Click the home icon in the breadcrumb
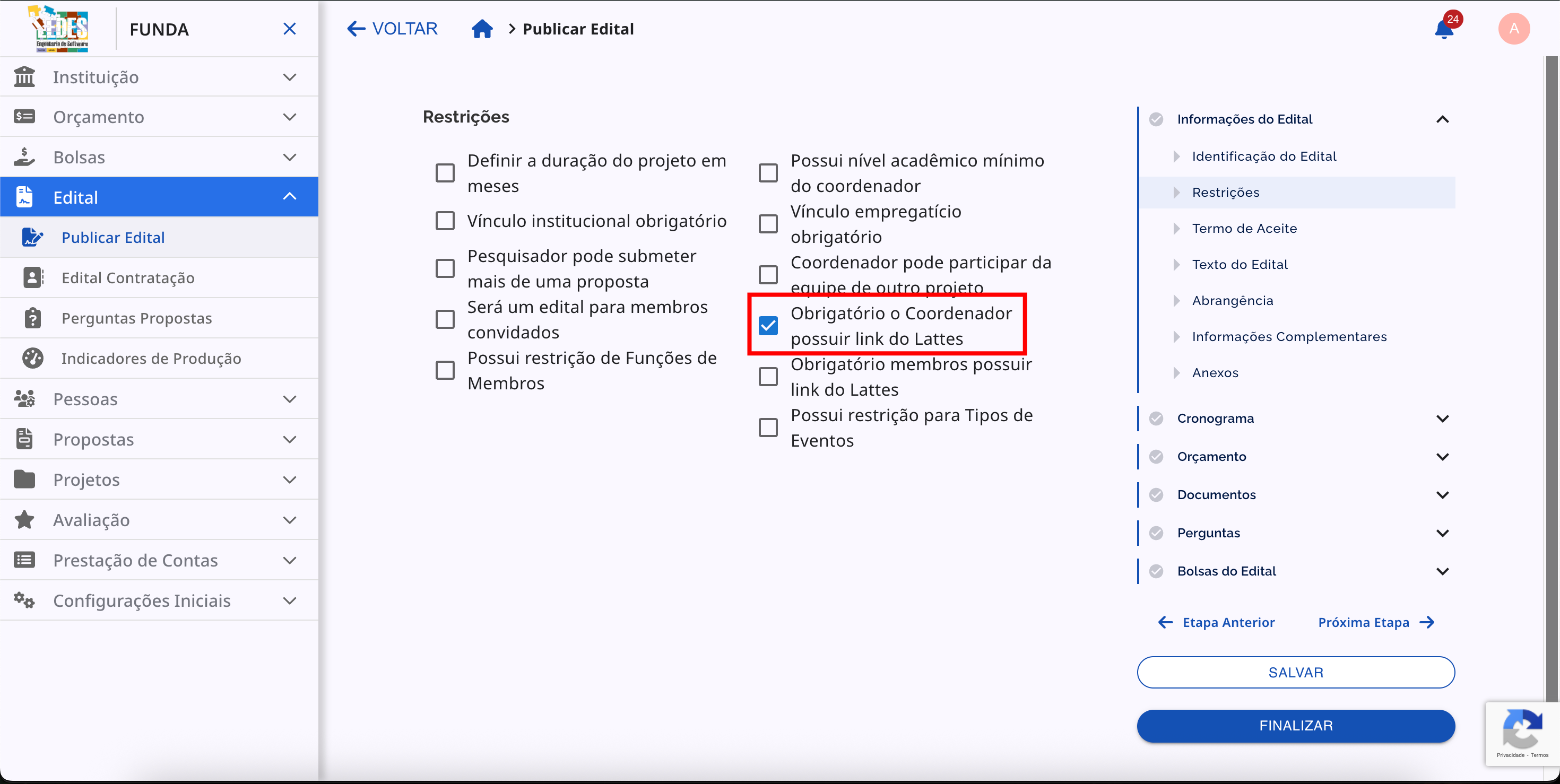1560x784 pixels. [482, 29]
